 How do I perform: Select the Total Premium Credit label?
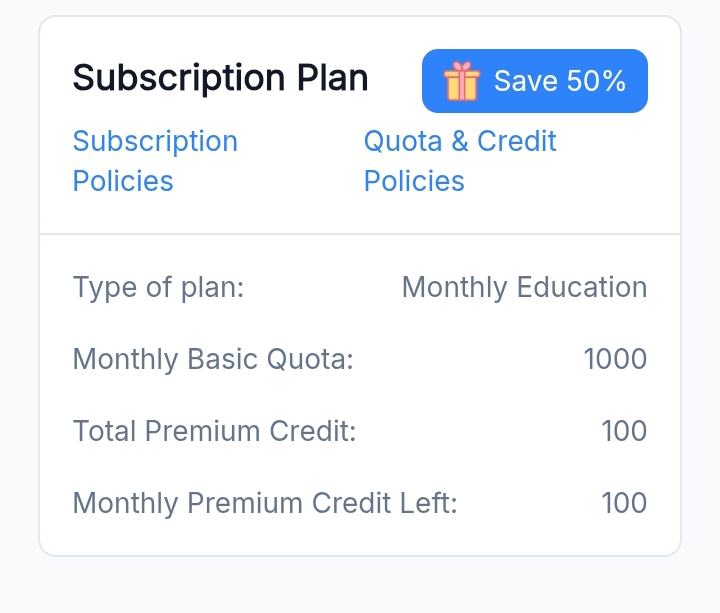214,431
